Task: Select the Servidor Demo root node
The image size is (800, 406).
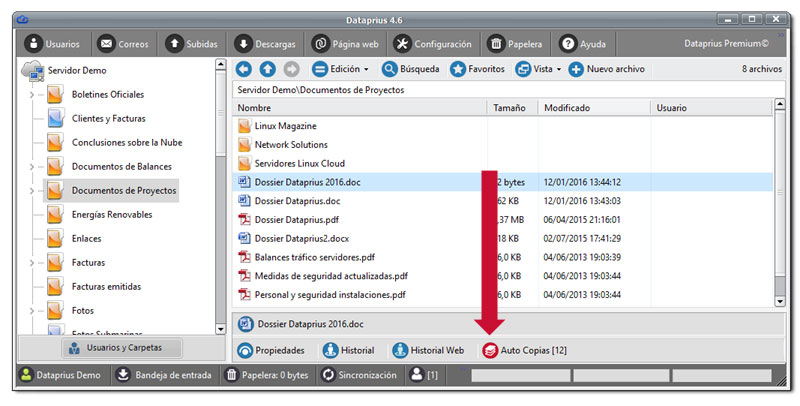Action: 77,70
